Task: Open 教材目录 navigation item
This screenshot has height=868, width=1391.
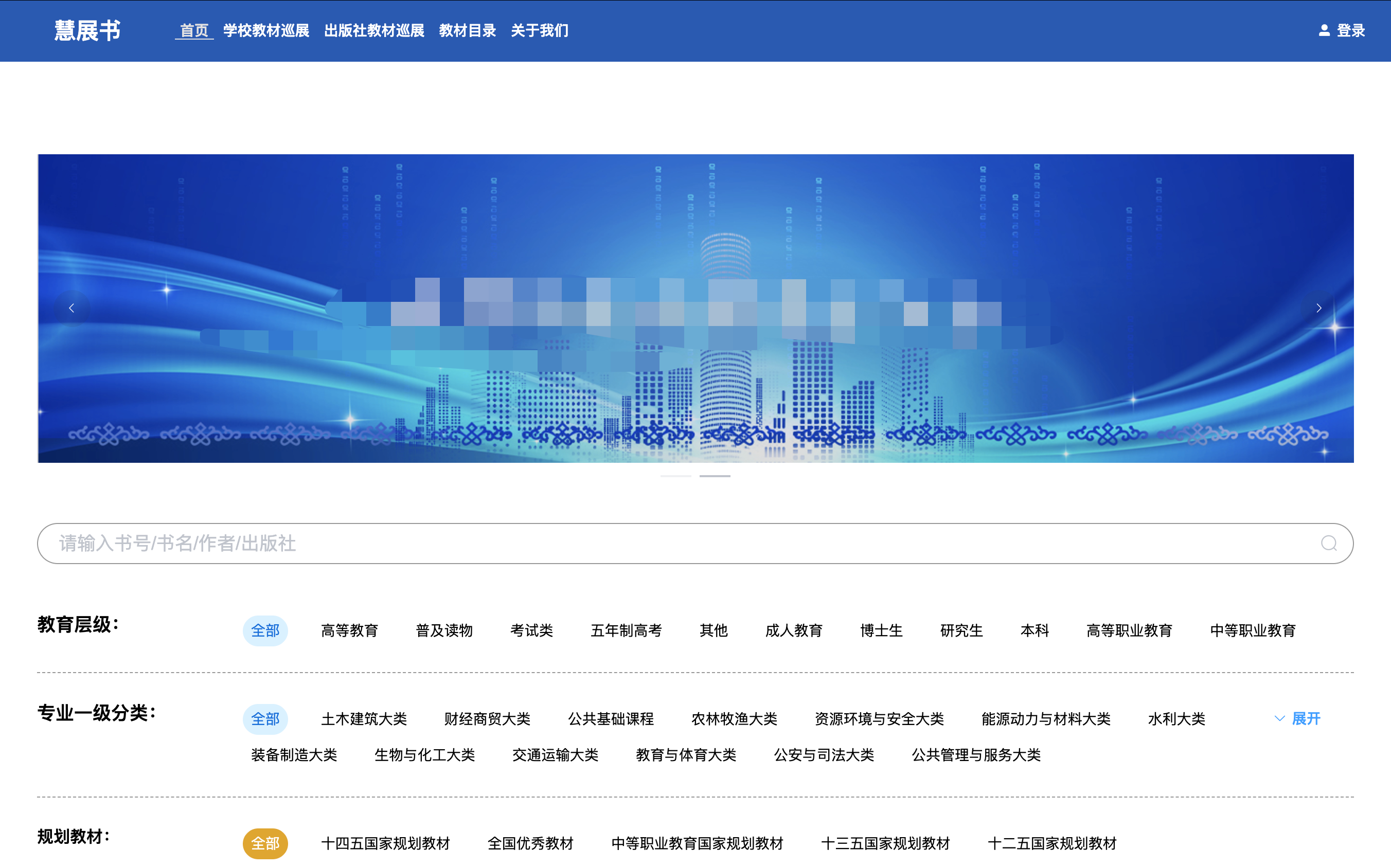Action: tap(468, 30)
